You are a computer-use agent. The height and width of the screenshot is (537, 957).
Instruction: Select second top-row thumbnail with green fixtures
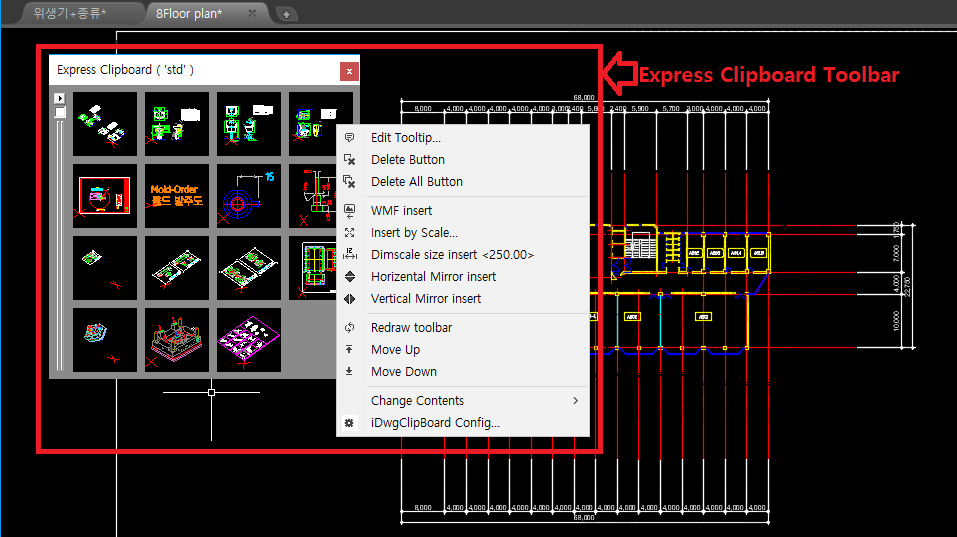pos(177,124)
